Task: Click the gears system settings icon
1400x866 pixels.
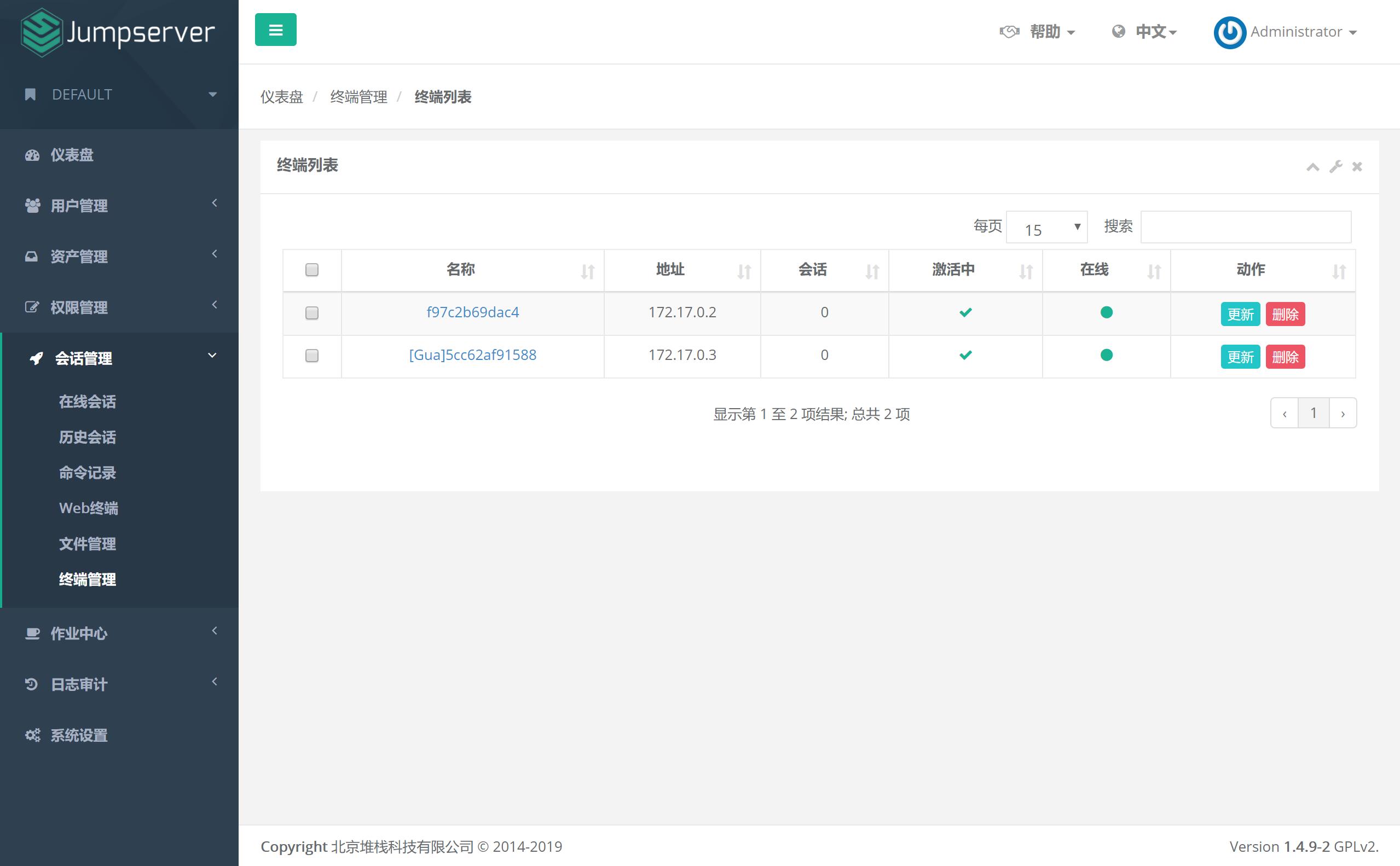Action: click(x=33, y=735)
